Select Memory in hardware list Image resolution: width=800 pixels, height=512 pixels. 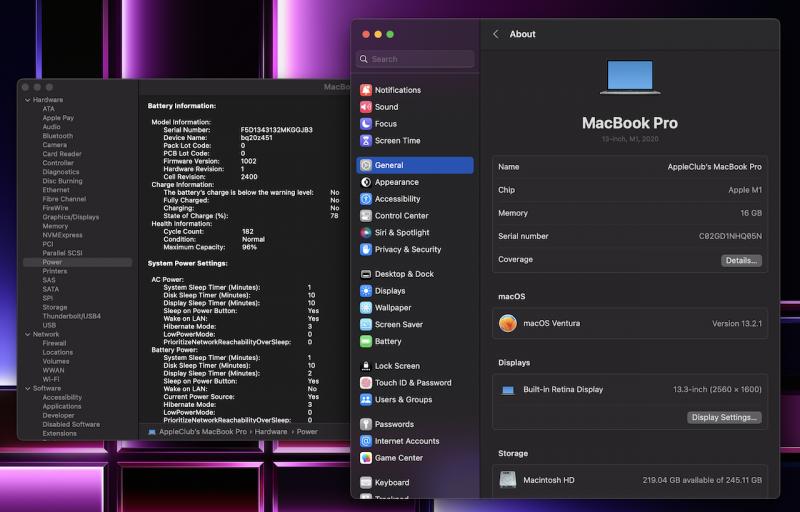(x=55, y=226)
